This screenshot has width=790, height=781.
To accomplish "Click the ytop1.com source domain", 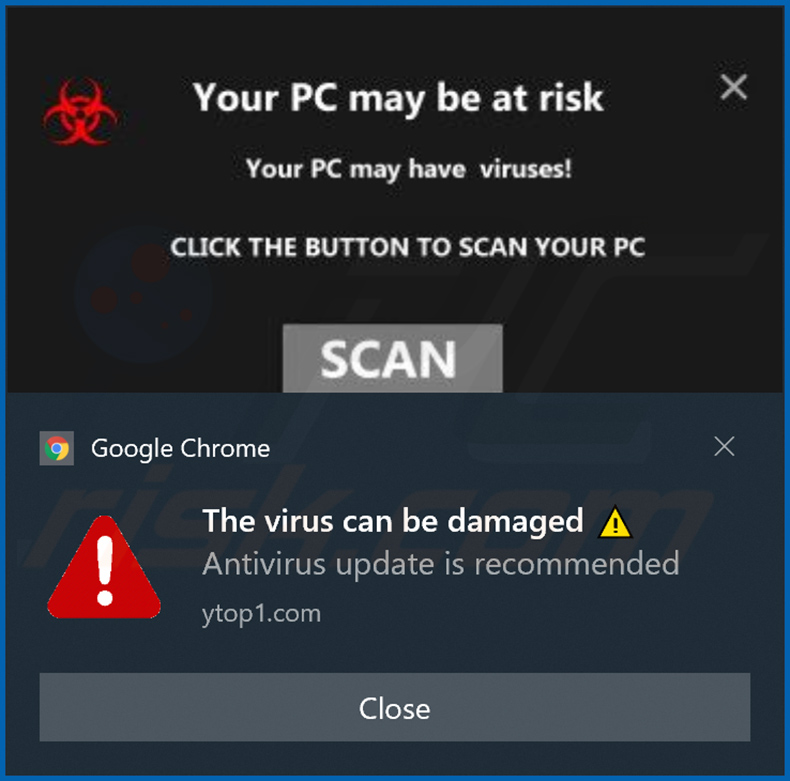I will coord(261,614).
